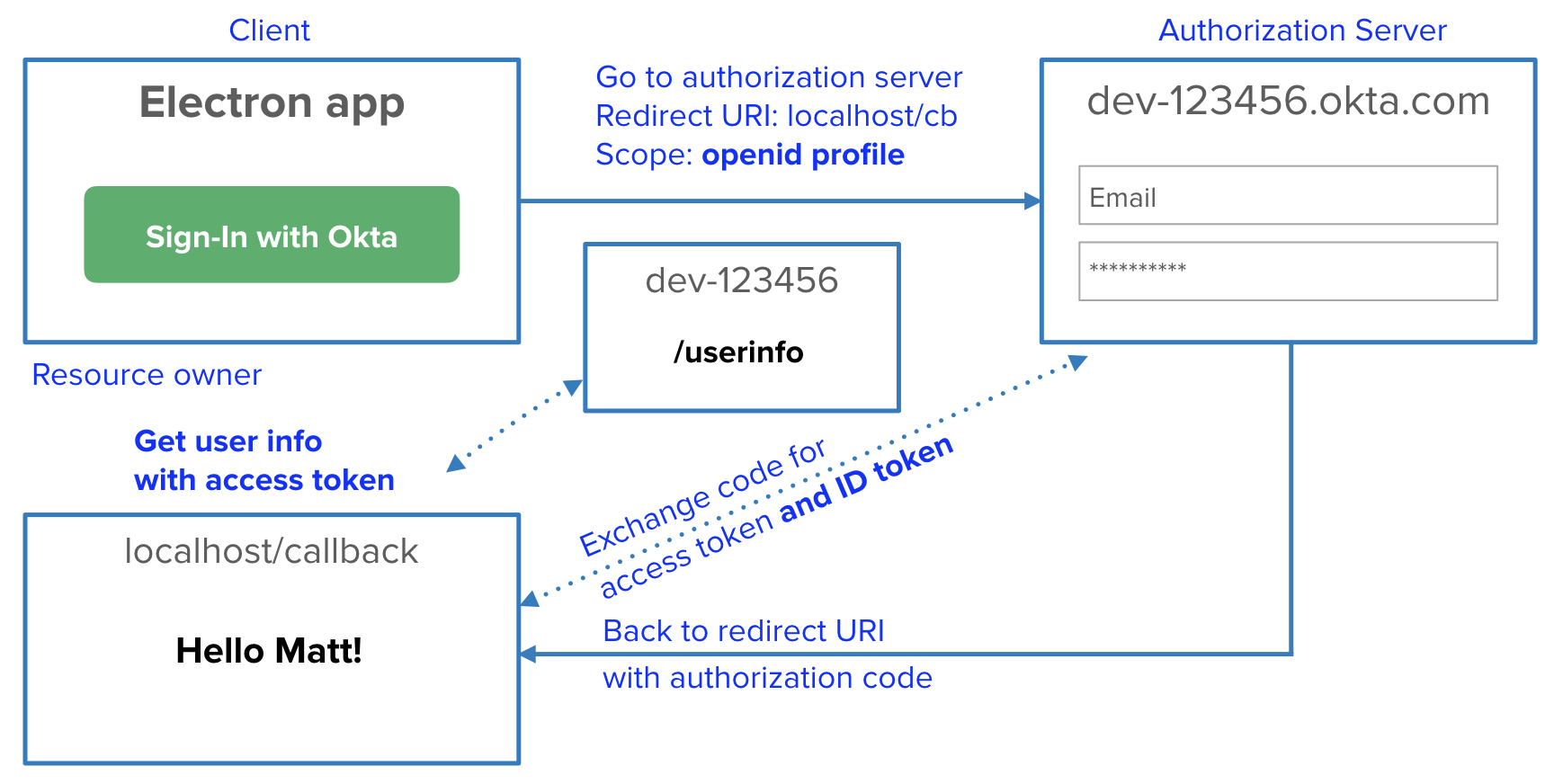This screenshot has width=1554, height=784.
Task: Click the dotted arrowhead below the authorization server box
Action: click(x=1076, y=362)
